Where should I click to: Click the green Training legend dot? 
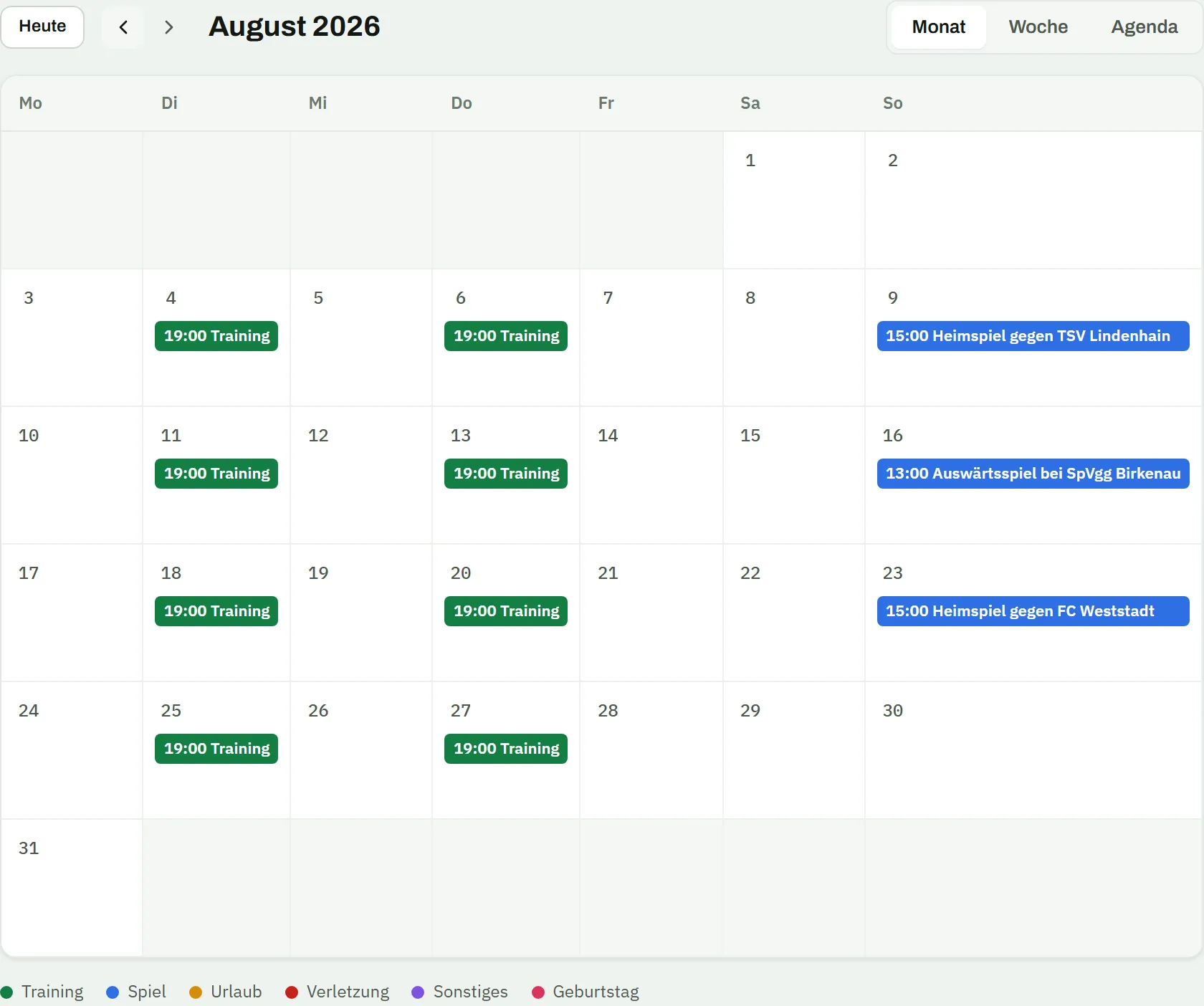(x=7, y=992)
